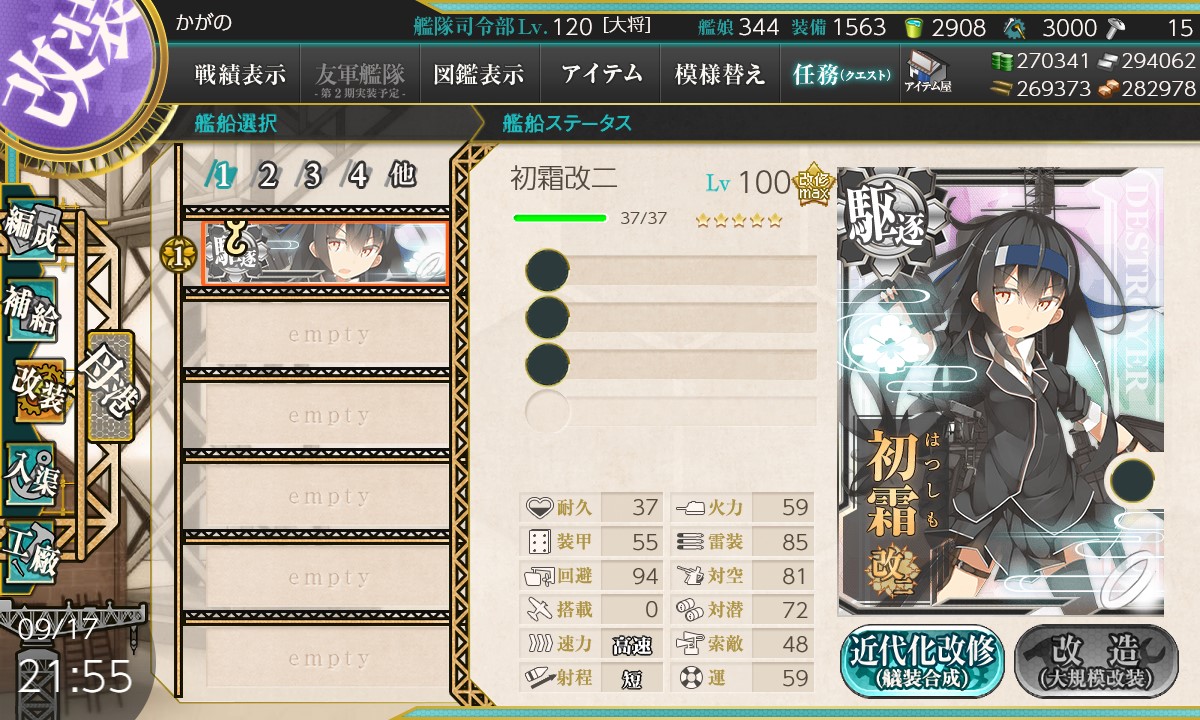Viewport: 1200px width, 720px height.
Task: Click the 改装 sidebar icon
Action: tap(37, 390)
